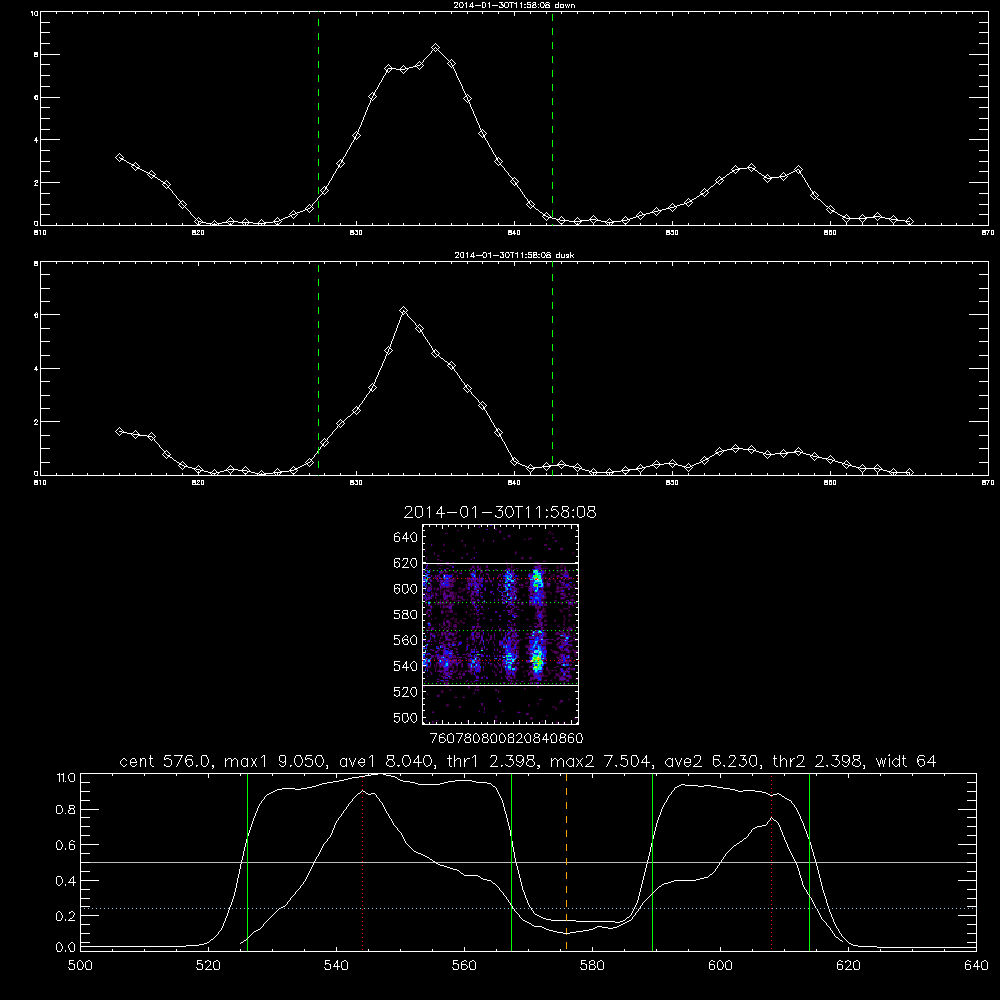The height and width of the screenshot is (1000, 1000).
Task: Click the x-axis label '820' under dusk plot
Action: point(198,483)
